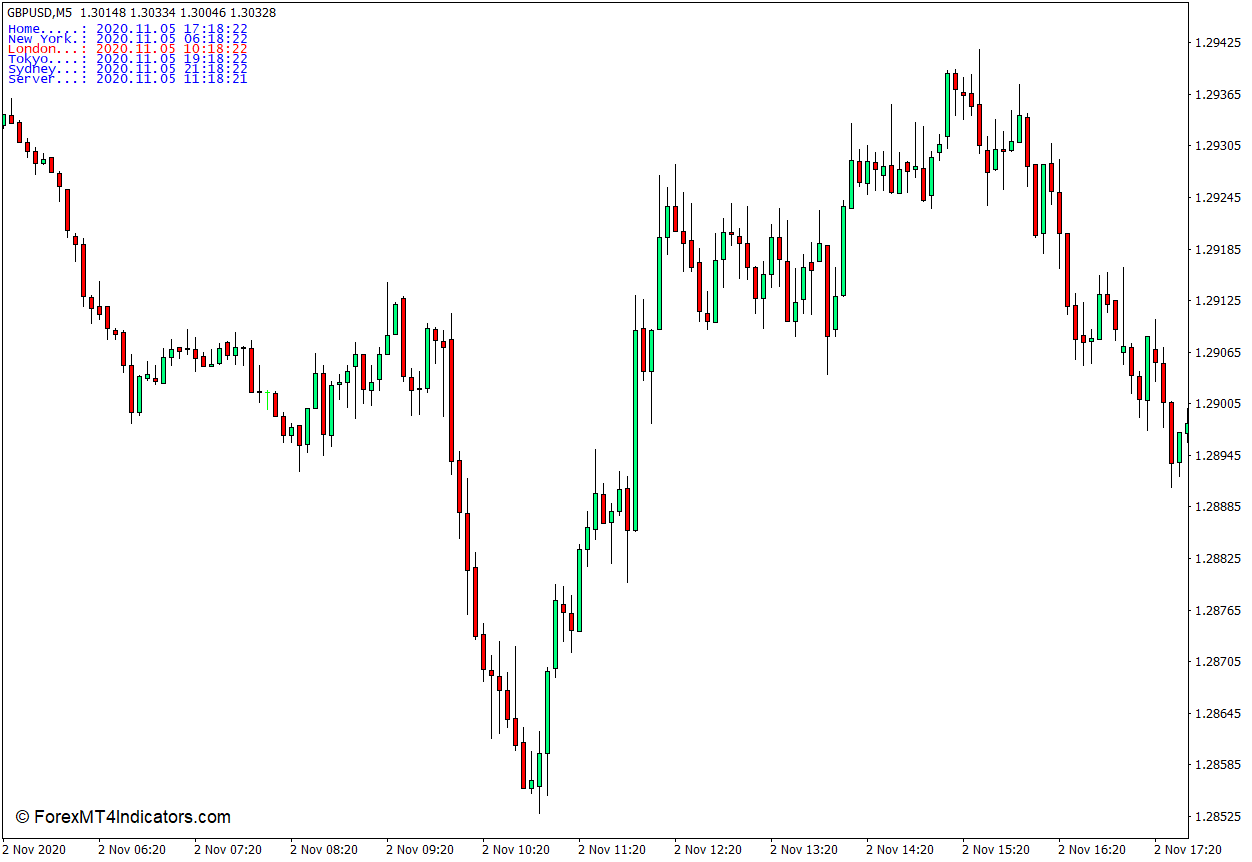Select the Tokyo time row

click(x=127, y=59)
